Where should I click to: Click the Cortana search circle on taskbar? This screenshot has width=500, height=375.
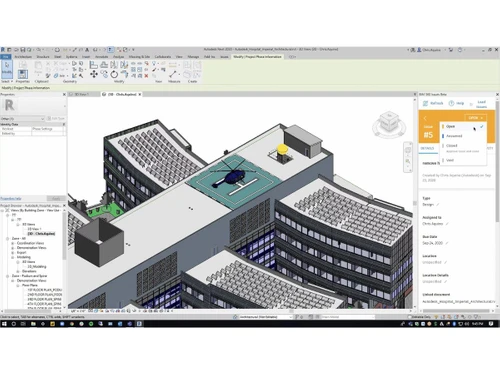(14, 324)
